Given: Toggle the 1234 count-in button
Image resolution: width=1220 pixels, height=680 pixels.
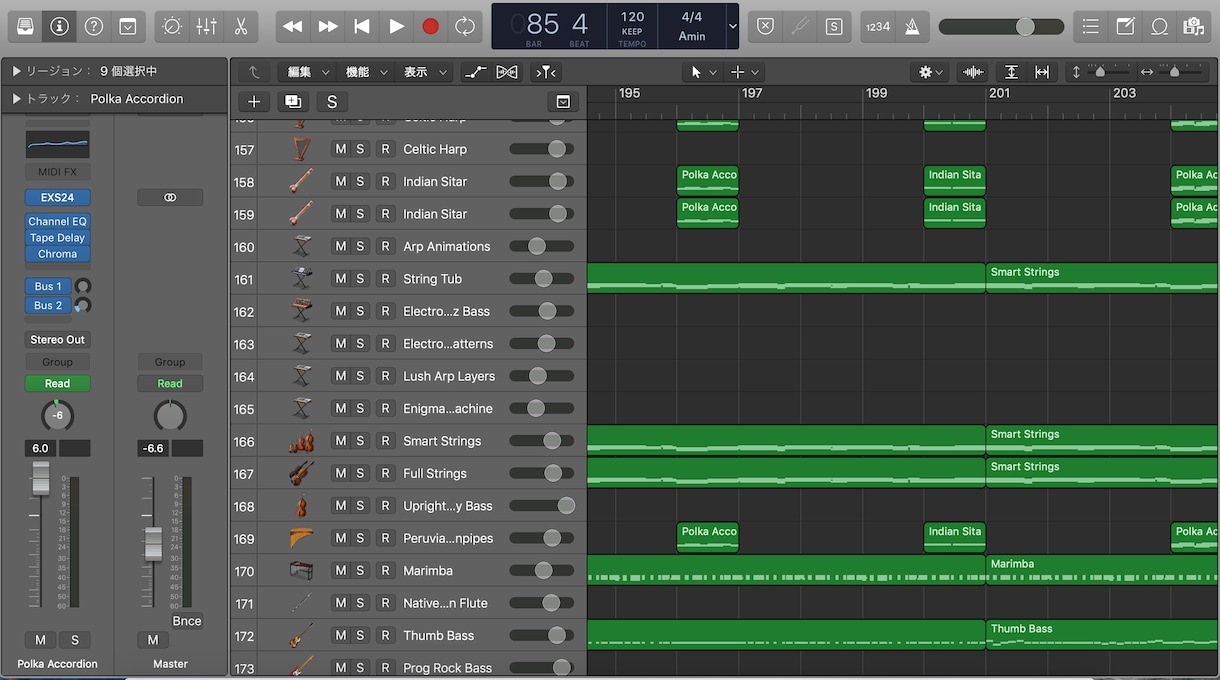Looking at the screenshot, I should pyautogui.click(x=878, y=27).
